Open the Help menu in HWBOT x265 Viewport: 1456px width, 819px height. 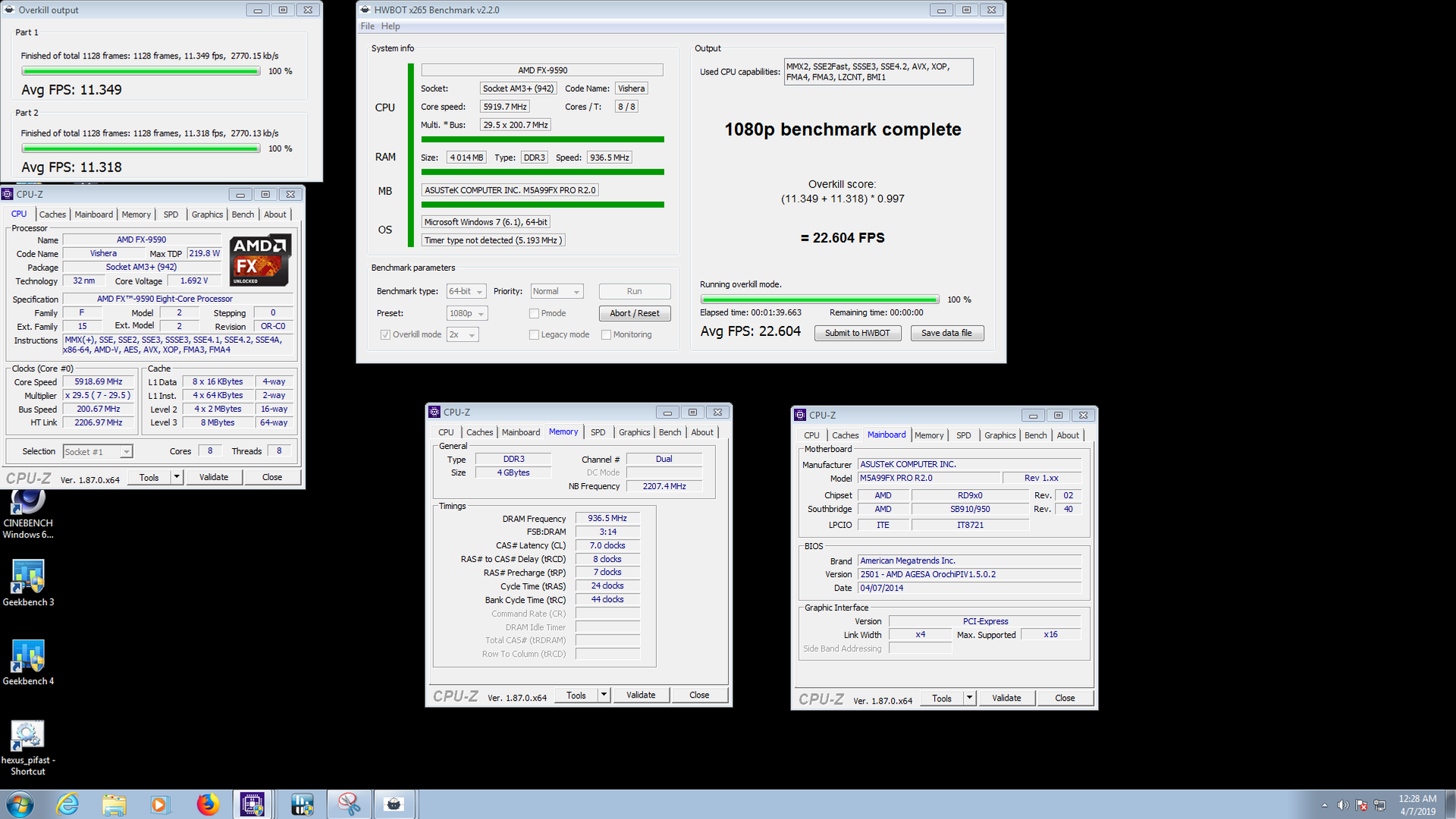391,26
